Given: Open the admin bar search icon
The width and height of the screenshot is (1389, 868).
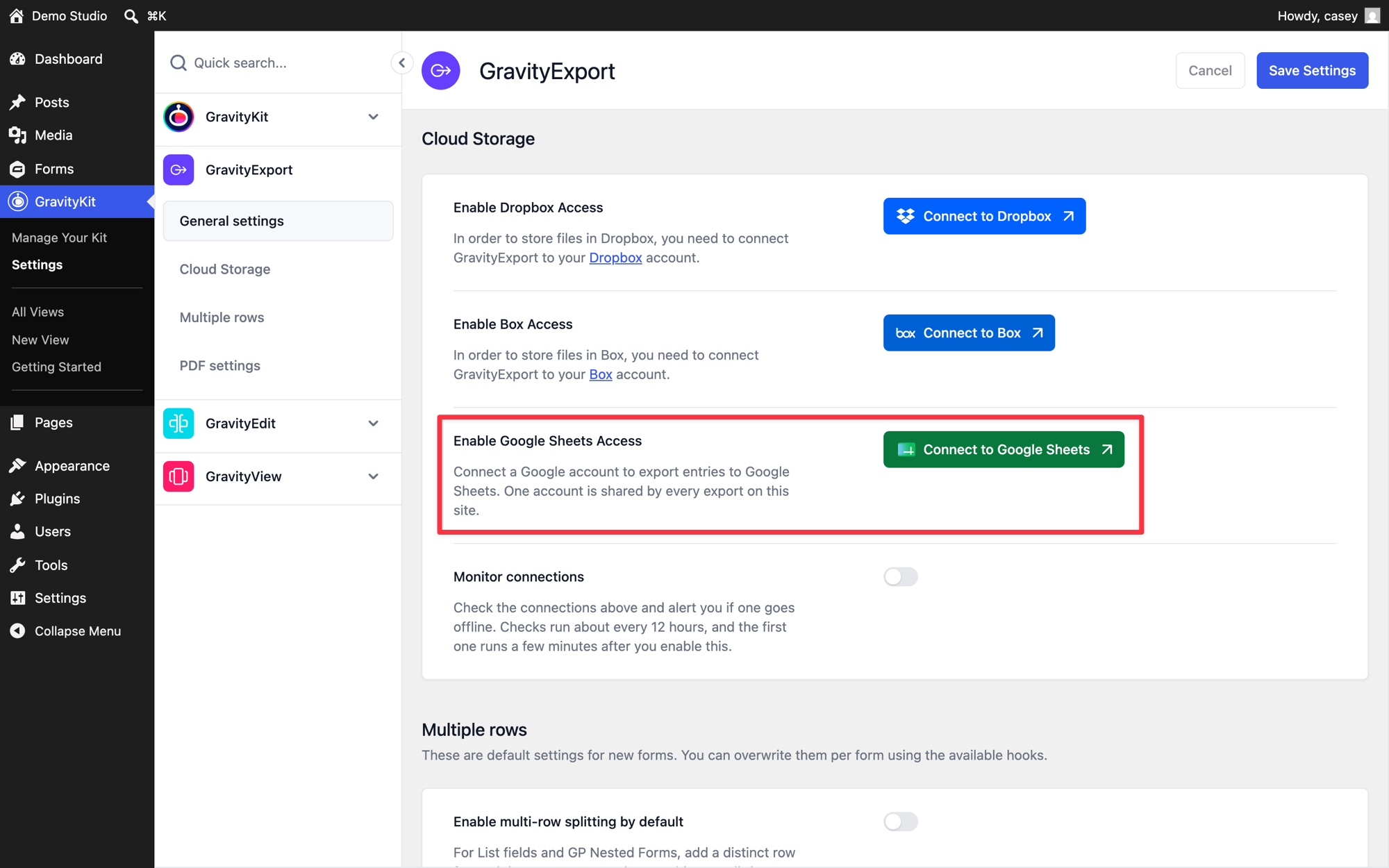Looking at the screenshot, I should click(131, 15).
